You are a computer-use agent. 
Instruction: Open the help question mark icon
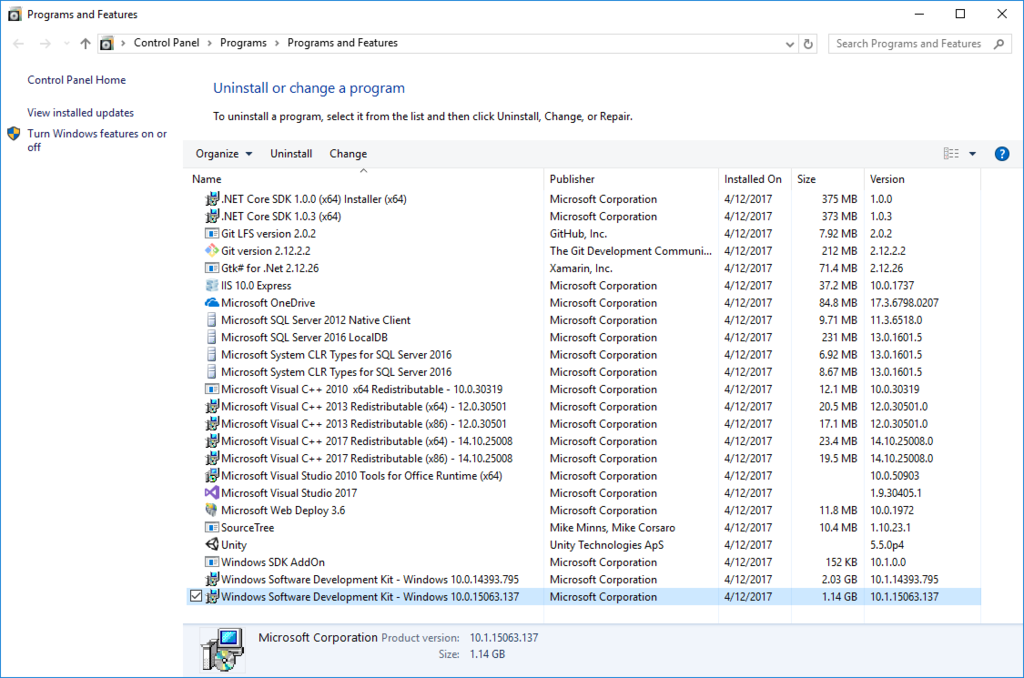point(1002,153)
